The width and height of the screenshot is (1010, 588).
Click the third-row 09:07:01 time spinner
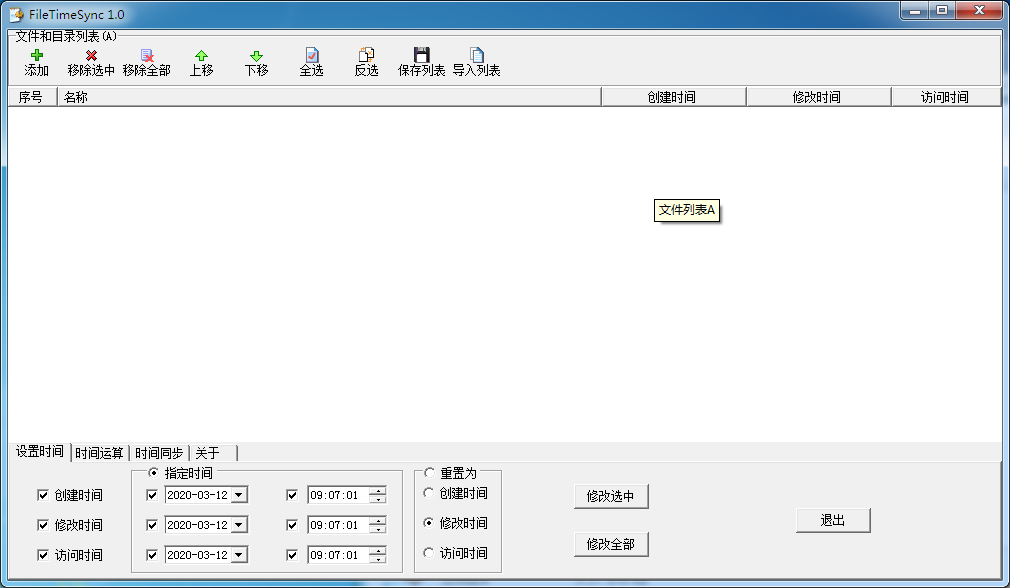pos(378,555)
